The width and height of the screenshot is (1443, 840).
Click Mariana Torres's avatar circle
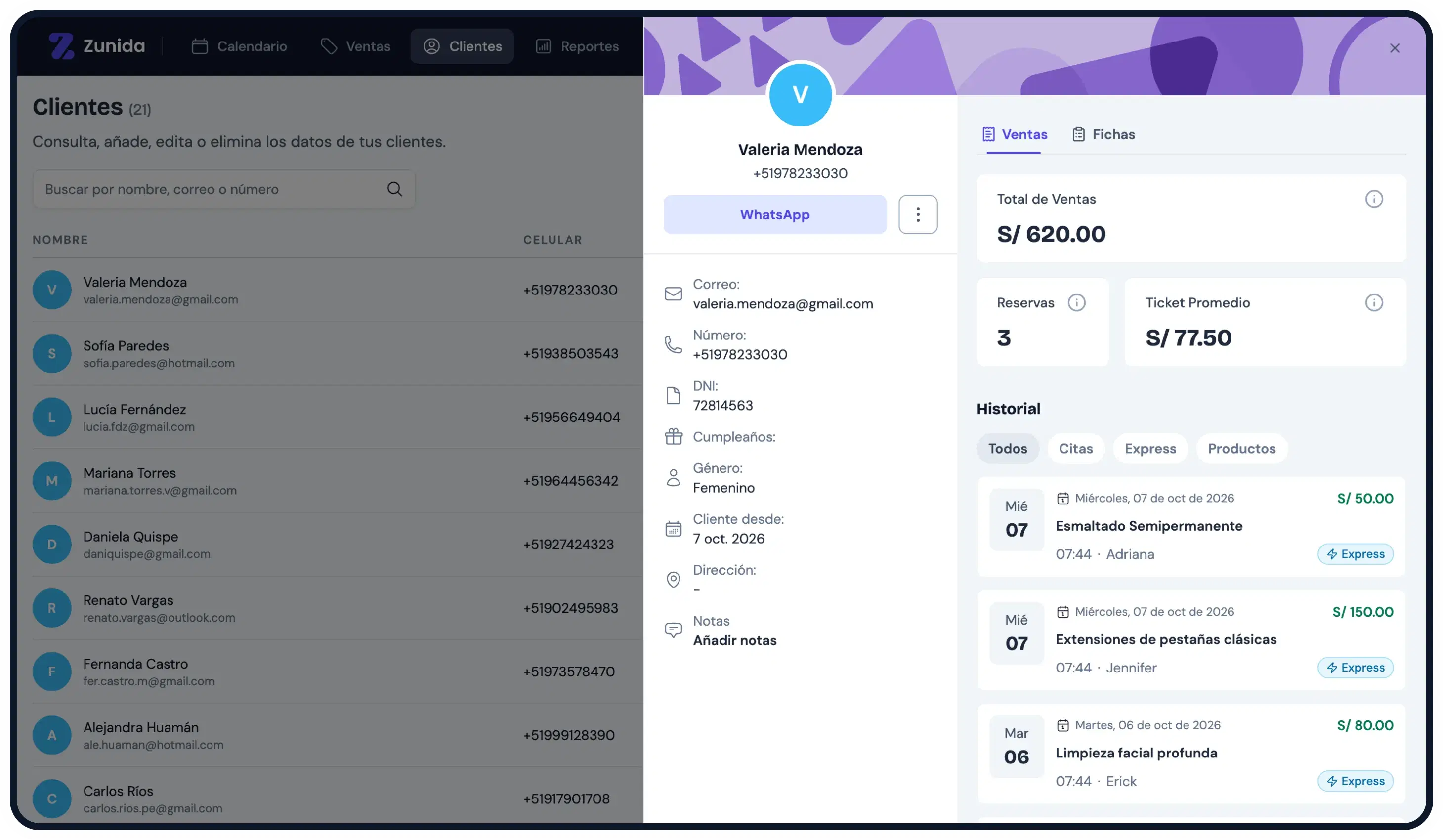click(51, 480)
